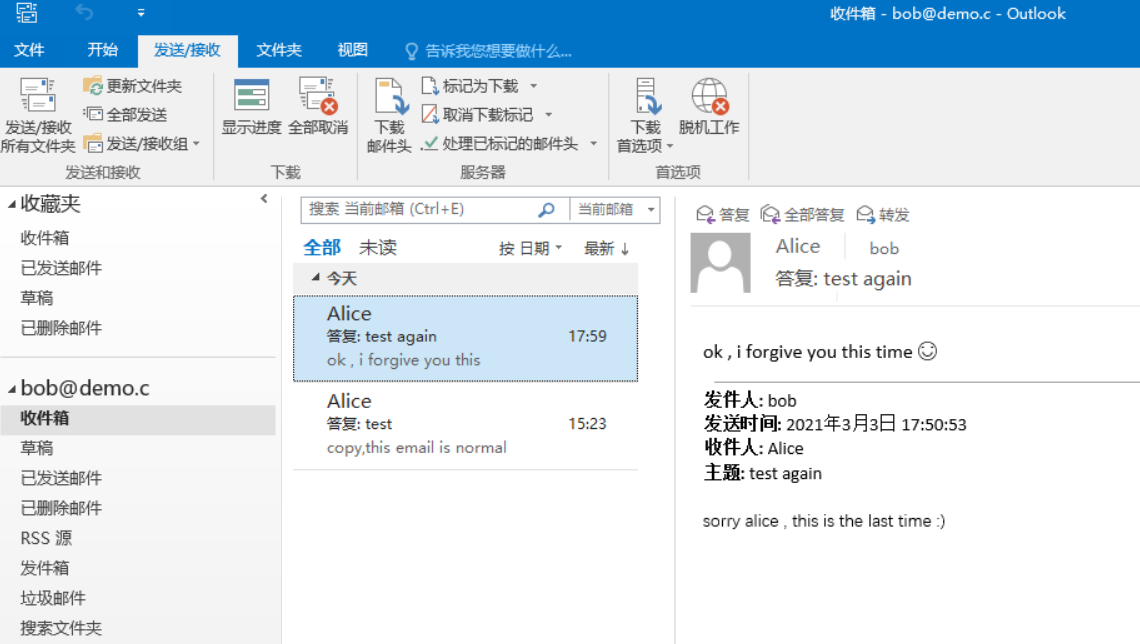Open Alice's email '答复: test' from 15:23
Image resolution: width=1140 pixels, height=644 pixels.
[x=465, y=425]
